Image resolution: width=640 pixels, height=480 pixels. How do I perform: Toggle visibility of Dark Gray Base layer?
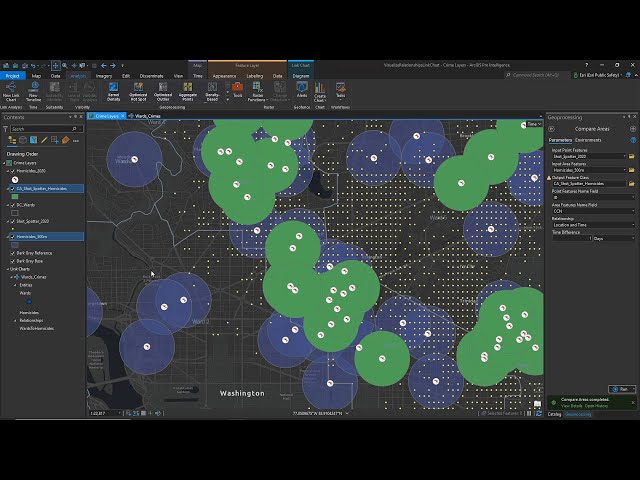coord(13,261)
